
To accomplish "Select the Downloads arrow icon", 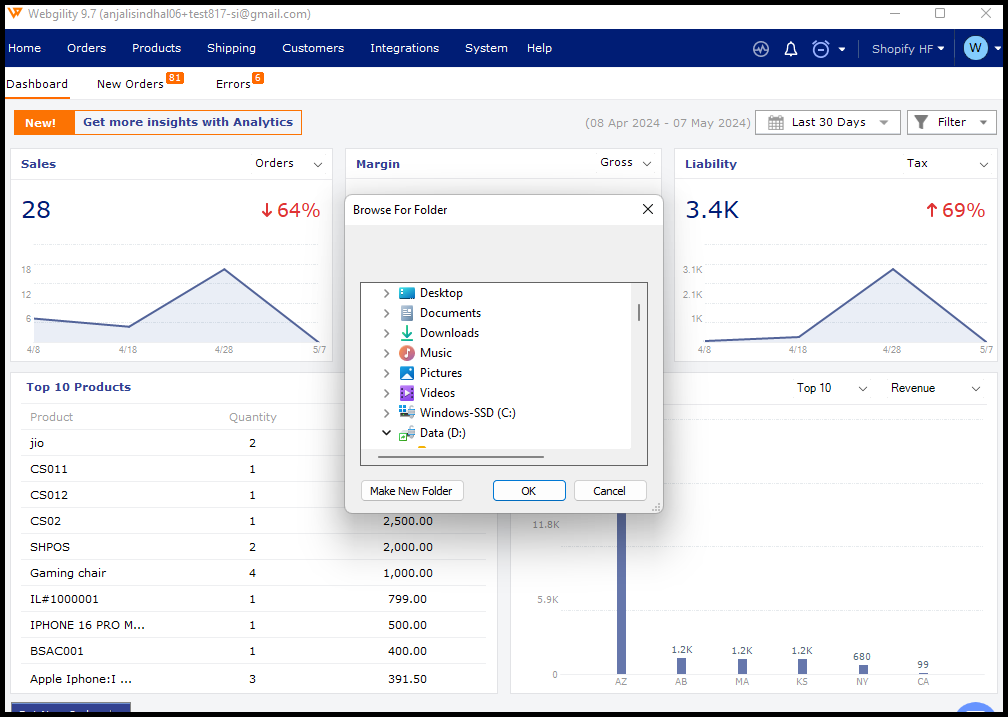I will click(x=407, y=333).
